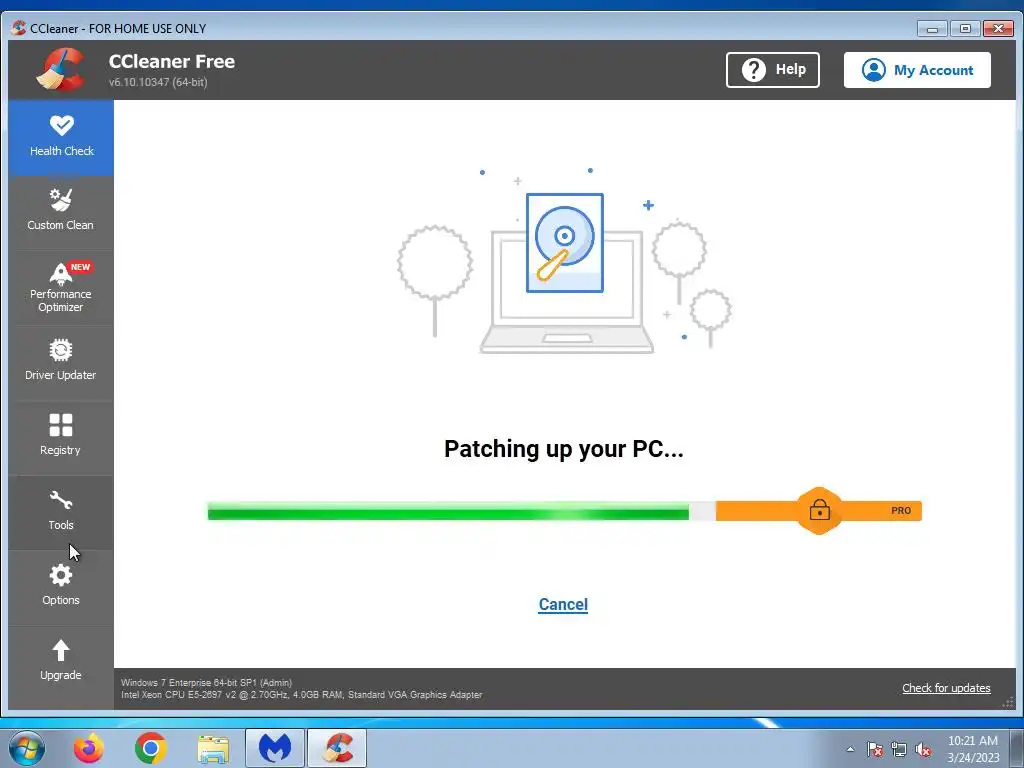The image size is (1024, 768).
Task: Click the Action Center flag icon
Action: coord(875,749)
